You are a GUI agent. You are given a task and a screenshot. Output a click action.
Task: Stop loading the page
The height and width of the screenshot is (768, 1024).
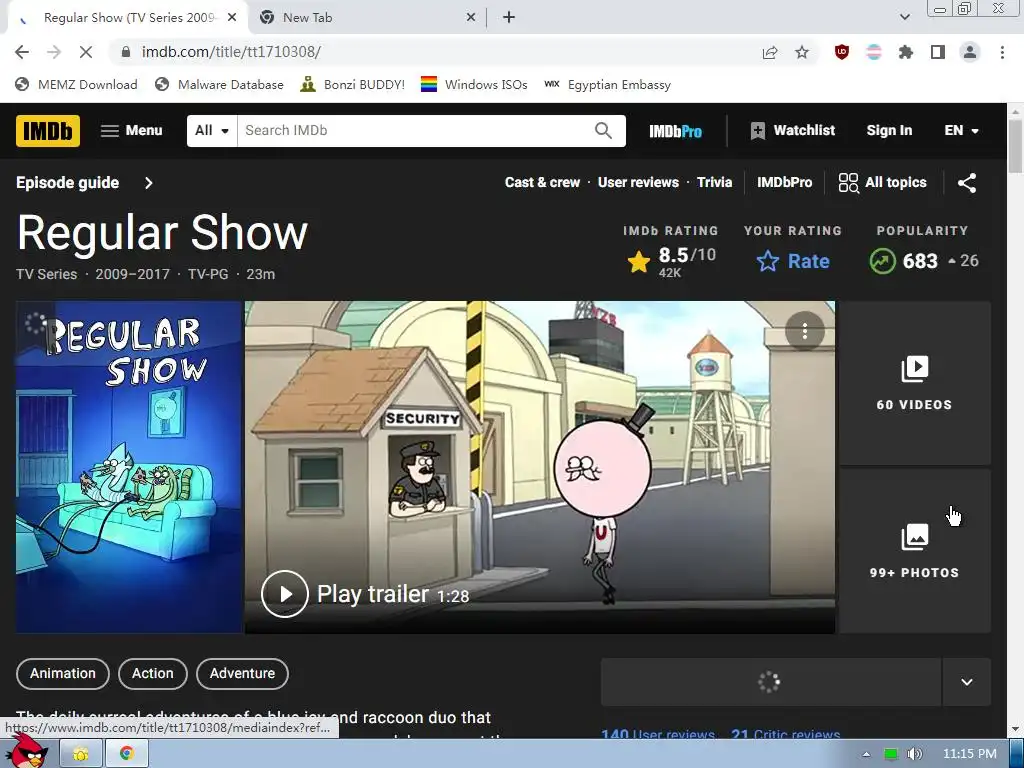(x=86, y=52)
